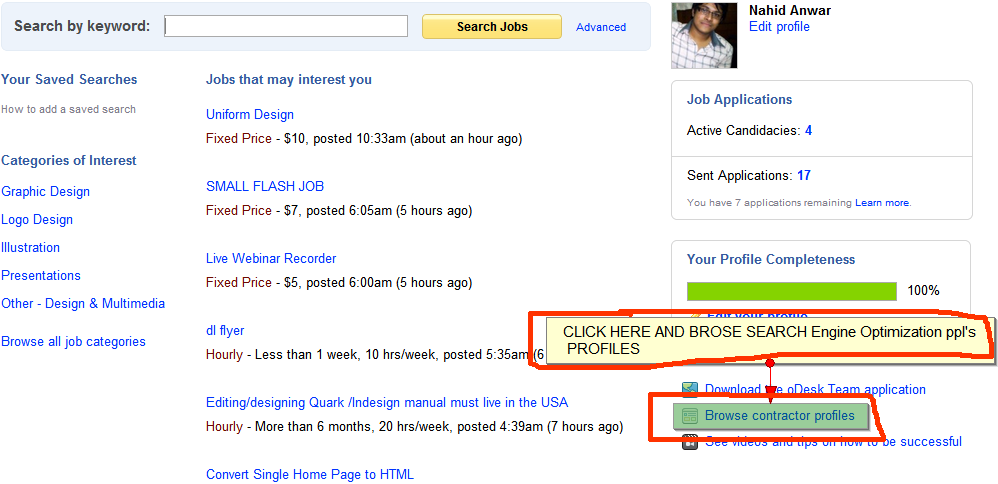The height and width of the screenshot is (484, 998).
Task: Click Sent Applications count 17
Action: pyautogui.click(x=804, y=175)
